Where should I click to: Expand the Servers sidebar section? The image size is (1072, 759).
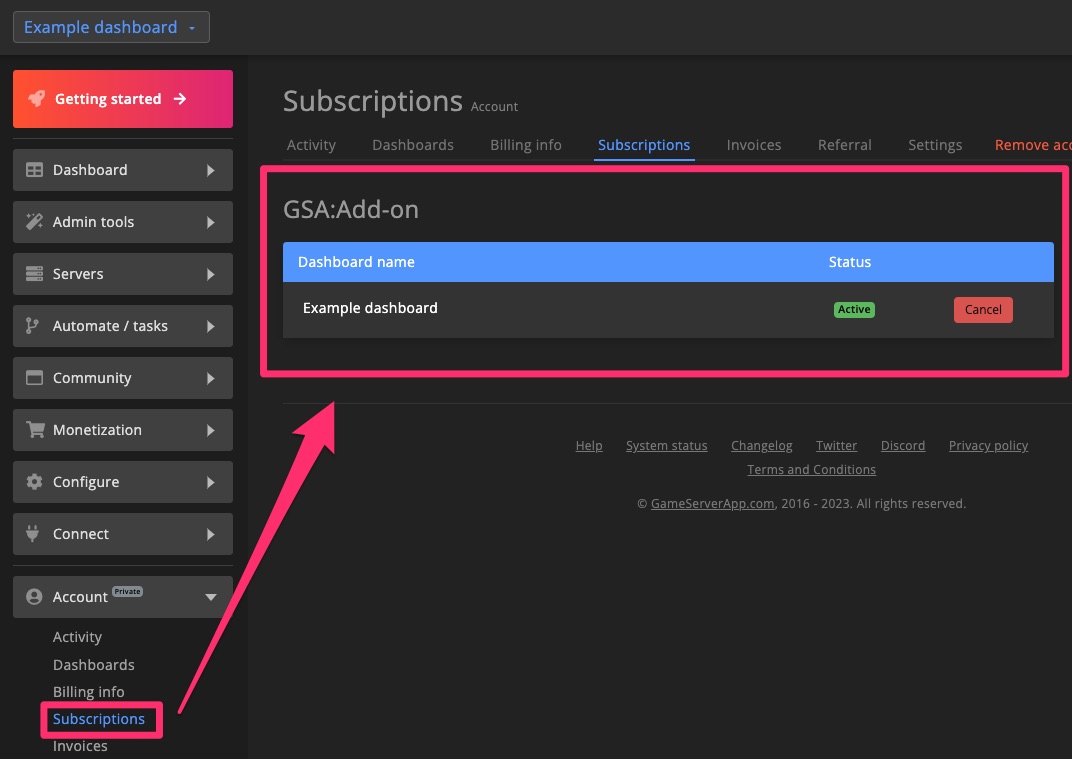[212, 274]
